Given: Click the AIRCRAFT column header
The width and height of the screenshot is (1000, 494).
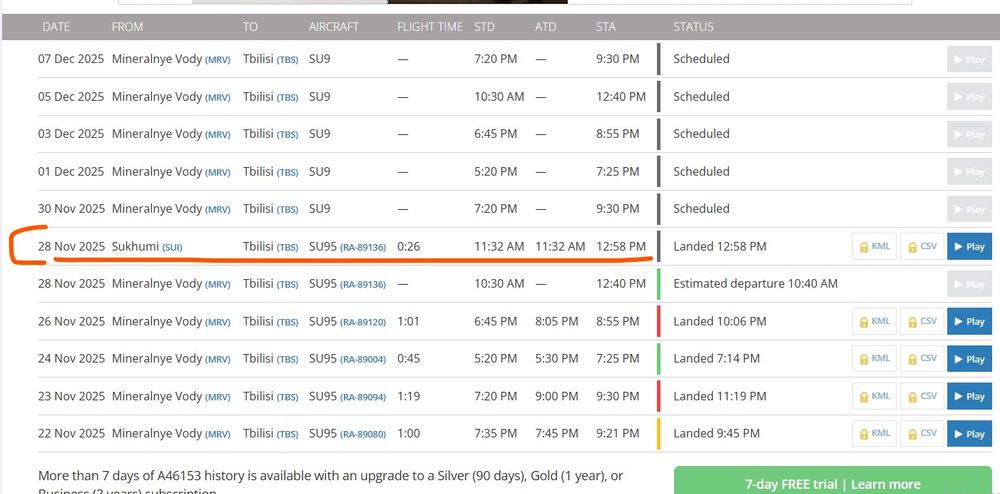Looking at the screenshot, I should (x=334, y=27).
